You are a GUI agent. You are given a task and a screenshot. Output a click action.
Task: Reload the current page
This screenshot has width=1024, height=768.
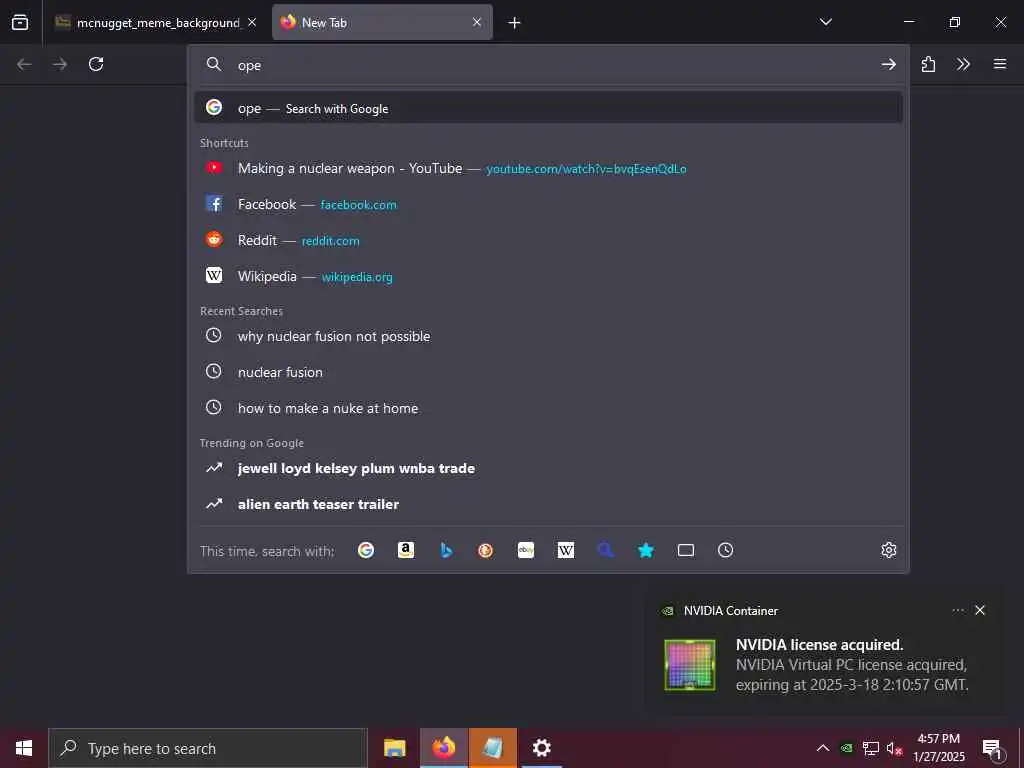point(96,64)
